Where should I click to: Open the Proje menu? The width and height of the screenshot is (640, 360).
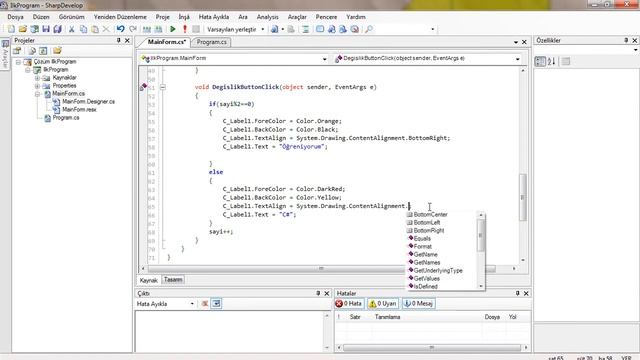(x=162, y=17)
